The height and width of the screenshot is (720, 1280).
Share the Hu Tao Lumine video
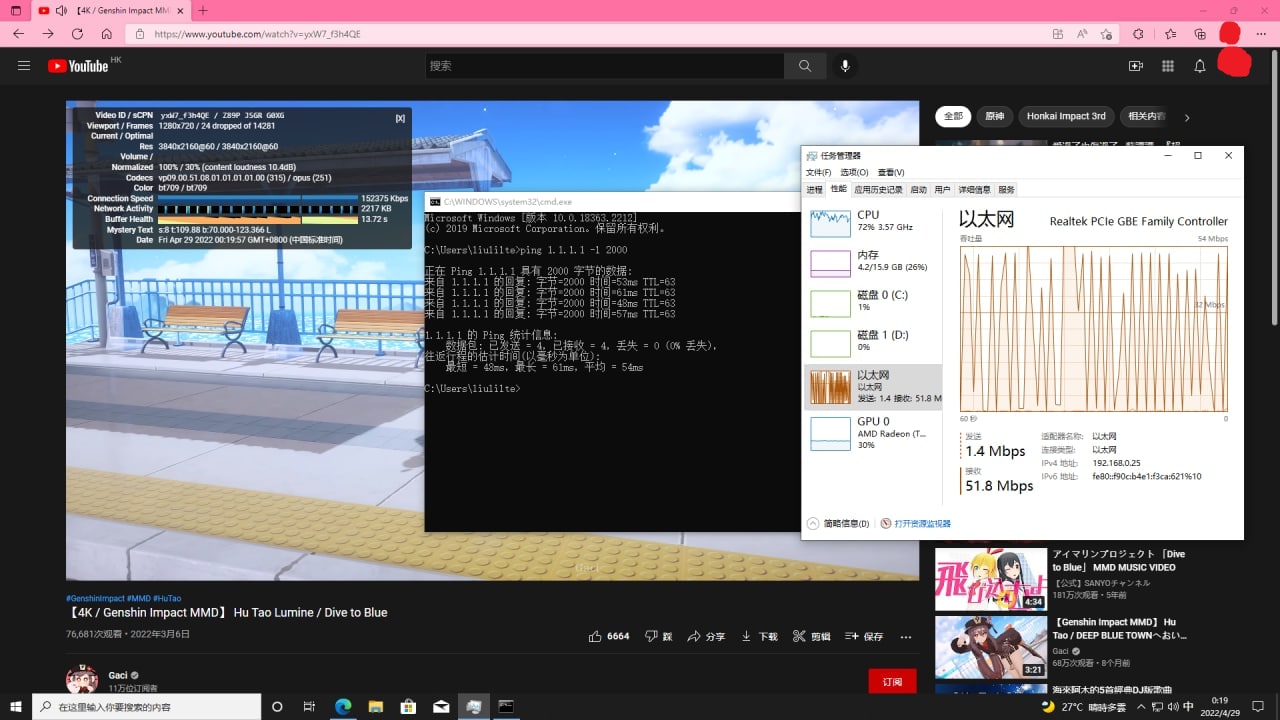706,636
